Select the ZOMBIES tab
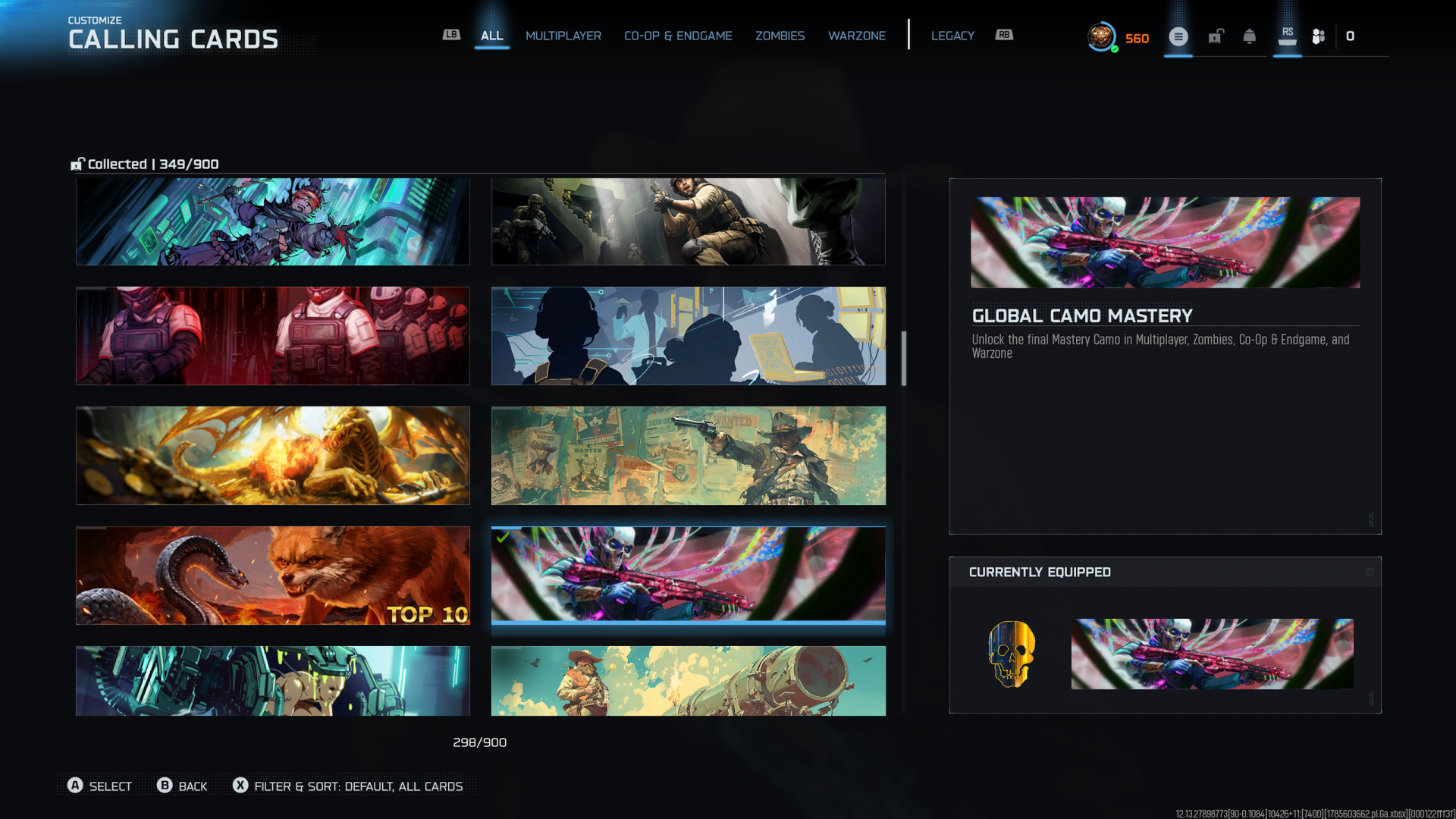Image resolution: width=1456 pixels, height=819 pixels. coord(780,36)
